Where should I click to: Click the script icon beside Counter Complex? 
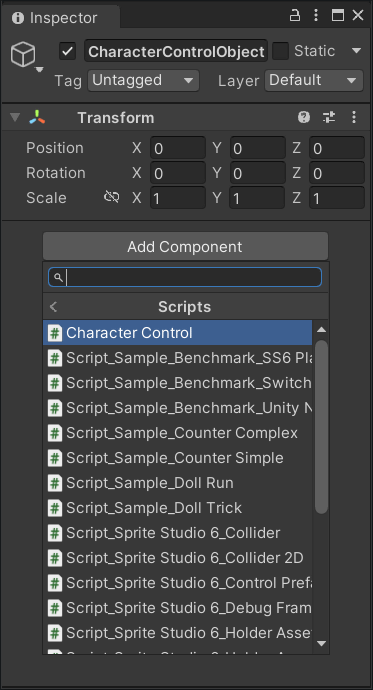55,433
